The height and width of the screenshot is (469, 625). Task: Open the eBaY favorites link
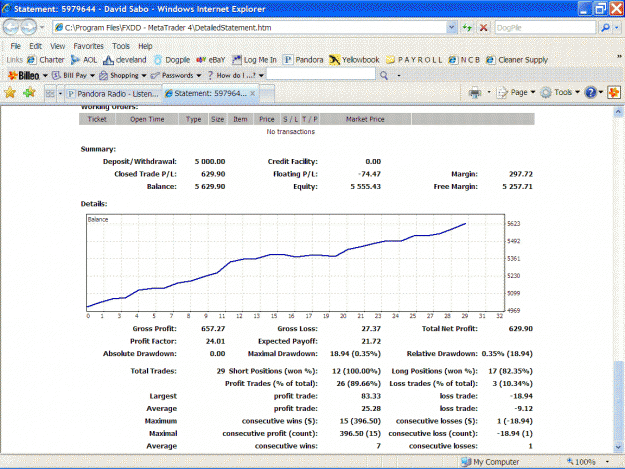tap(211, 60)
